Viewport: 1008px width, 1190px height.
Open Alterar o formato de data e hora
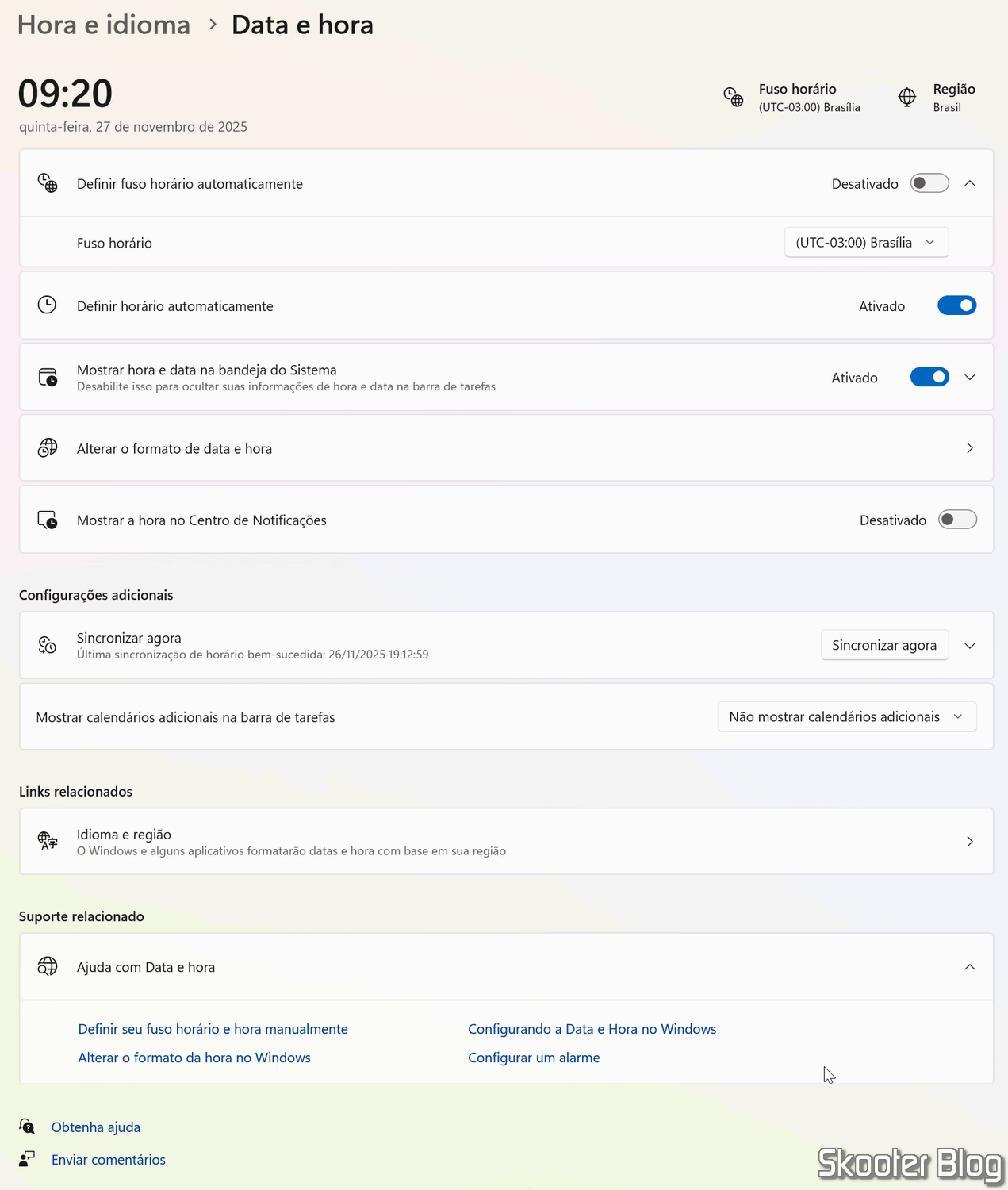click(x=506, y=448)
